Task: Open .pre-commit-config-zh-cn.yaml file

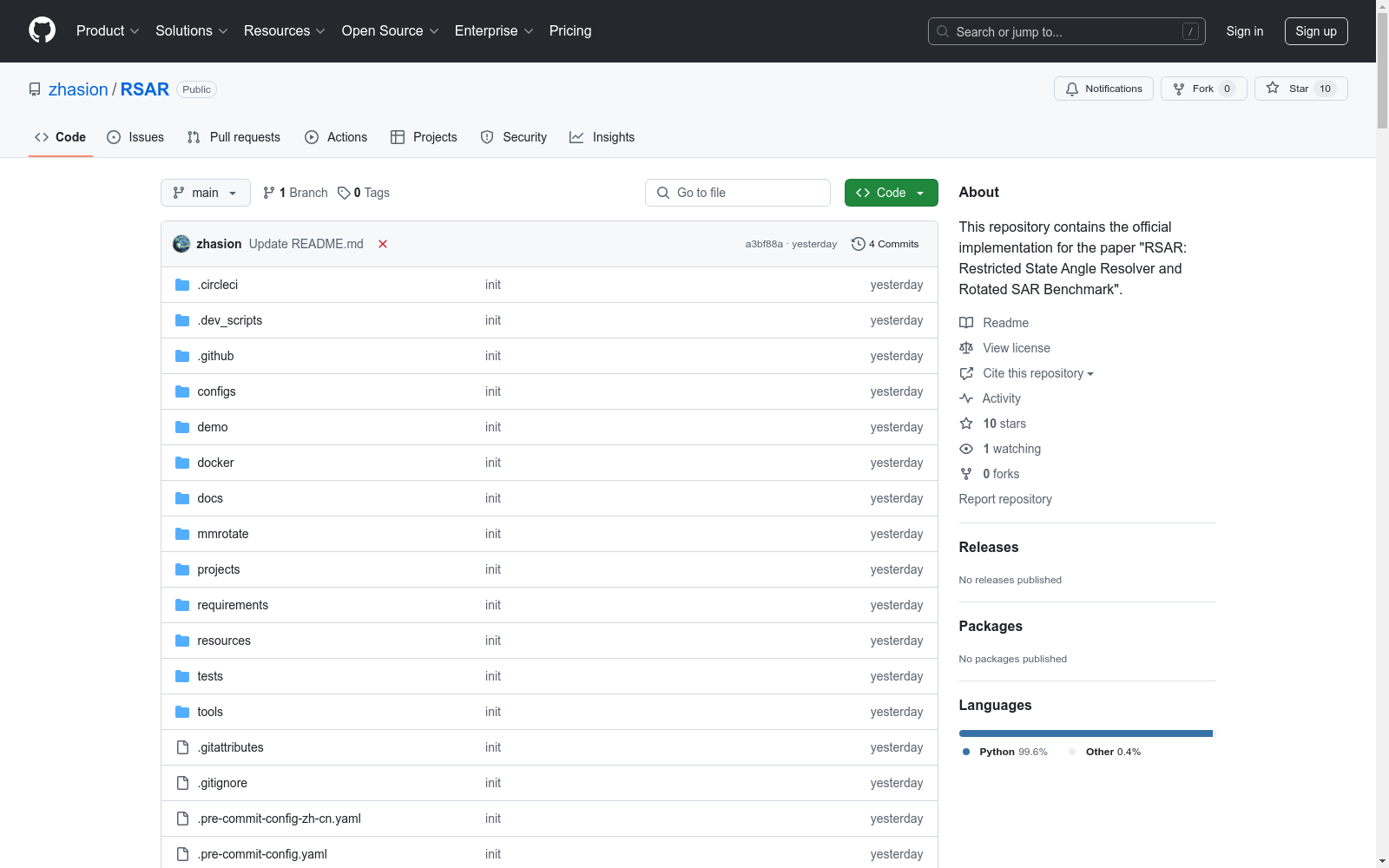Action: coord(280,819)
